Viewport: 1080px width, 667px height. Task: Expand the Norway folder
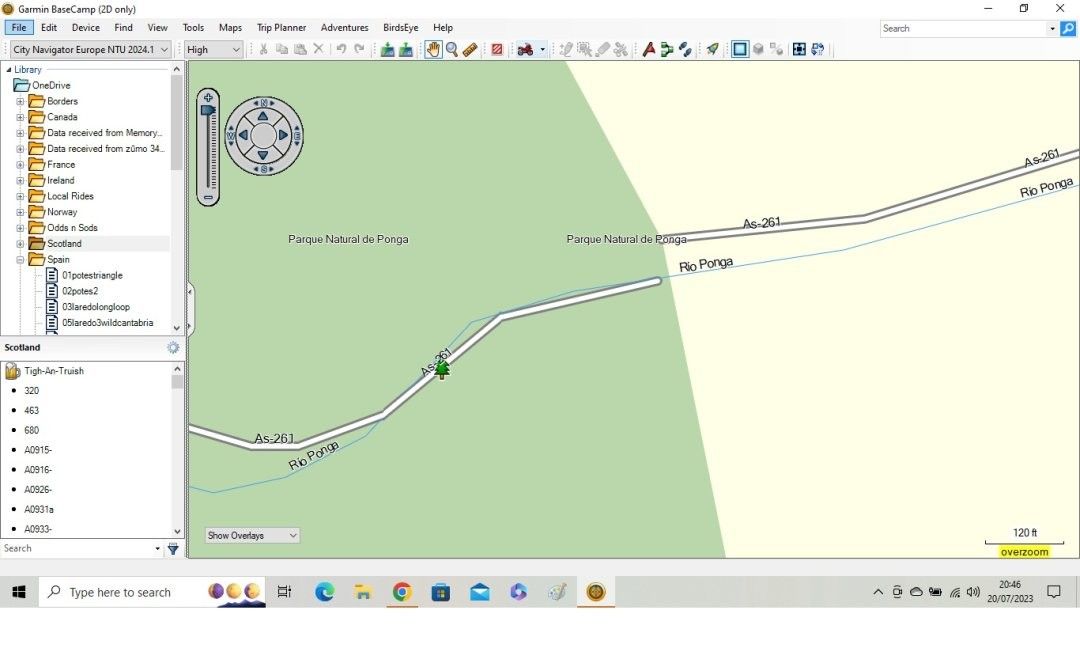click(x=20, y=212)
